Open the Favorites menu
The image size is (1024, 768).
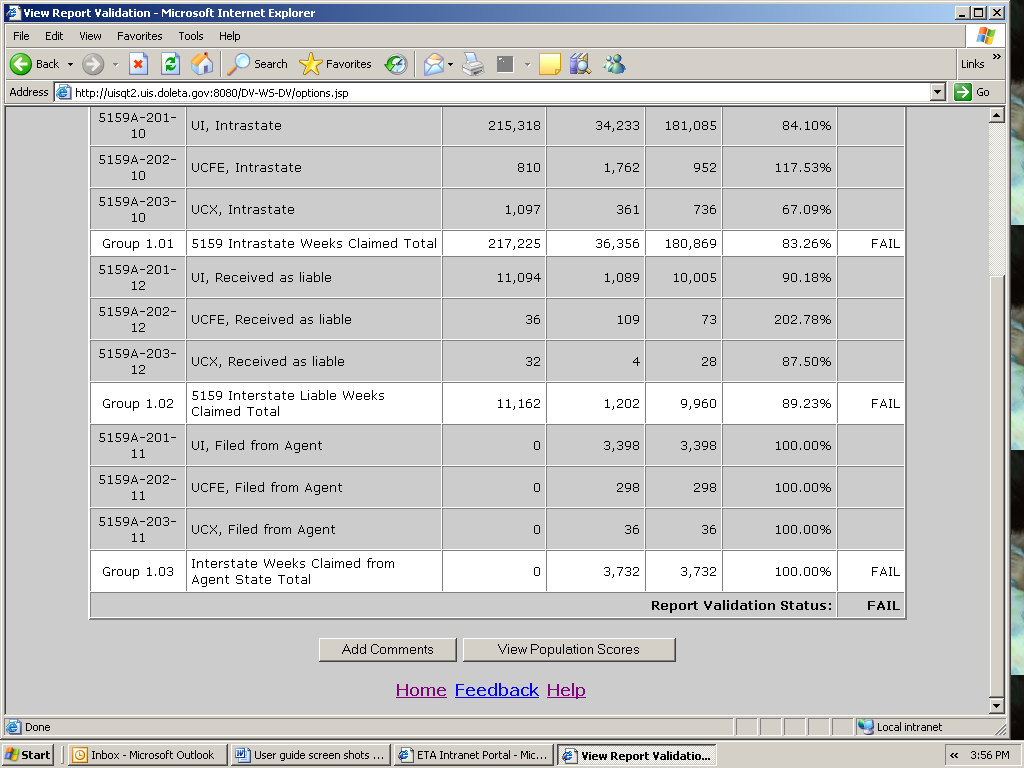(140, 36)
